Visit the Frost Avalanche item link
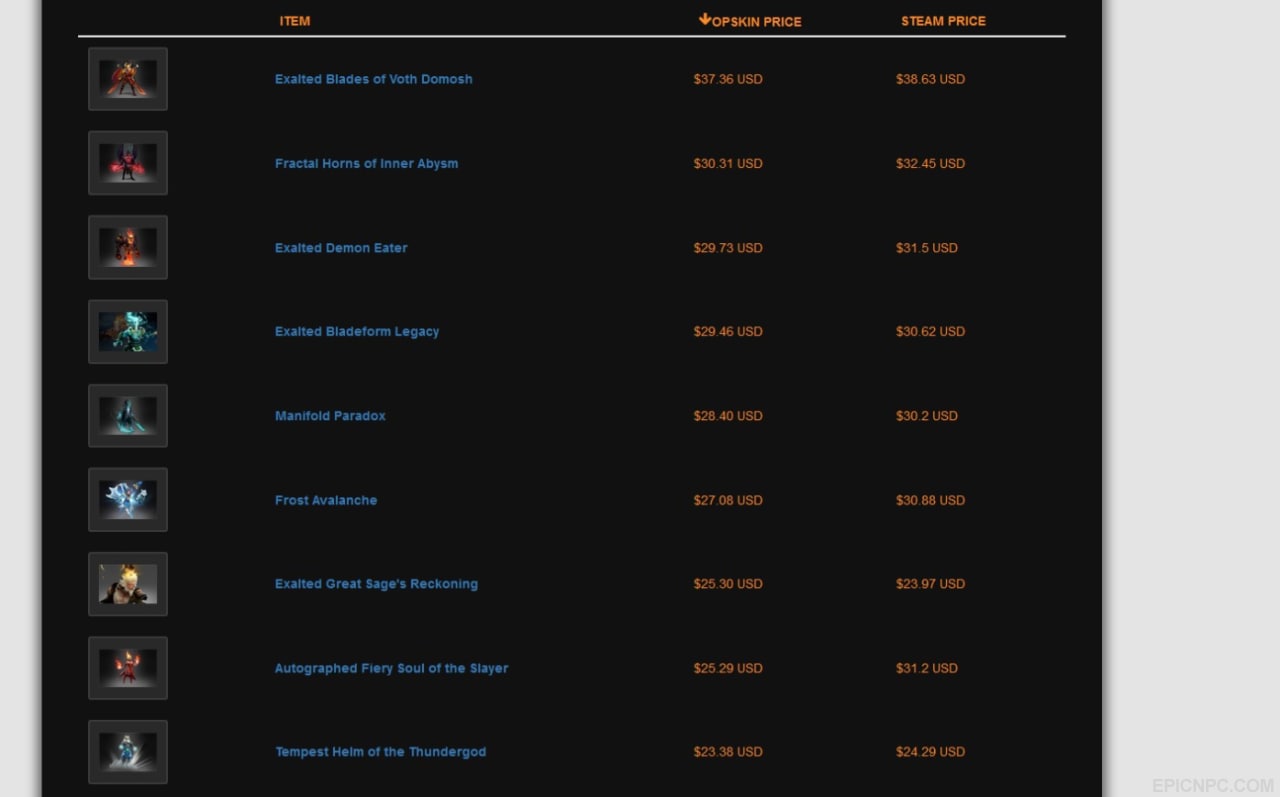This screenshot has width=1280, height=797. coord(326,500)
